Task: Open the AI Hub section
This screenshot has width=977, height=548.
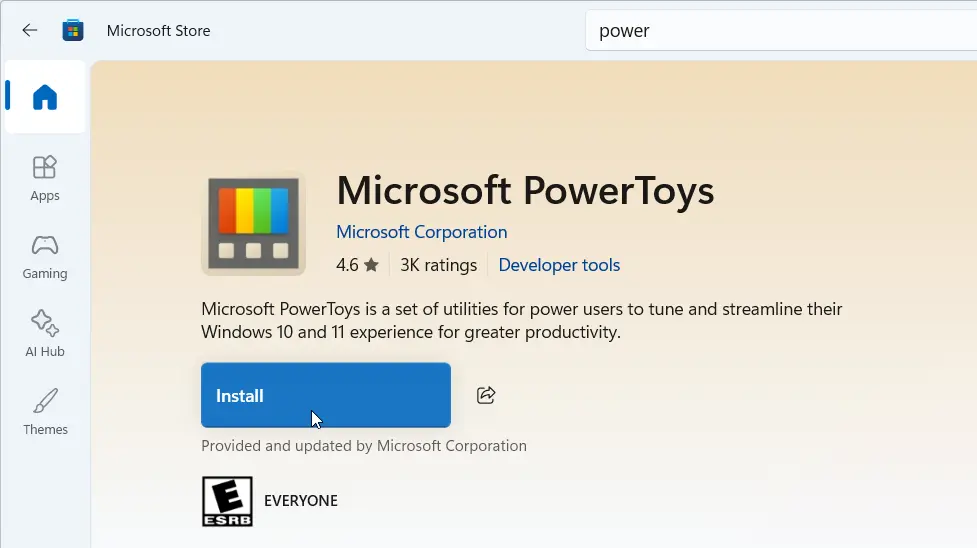Action: [45, 334]
